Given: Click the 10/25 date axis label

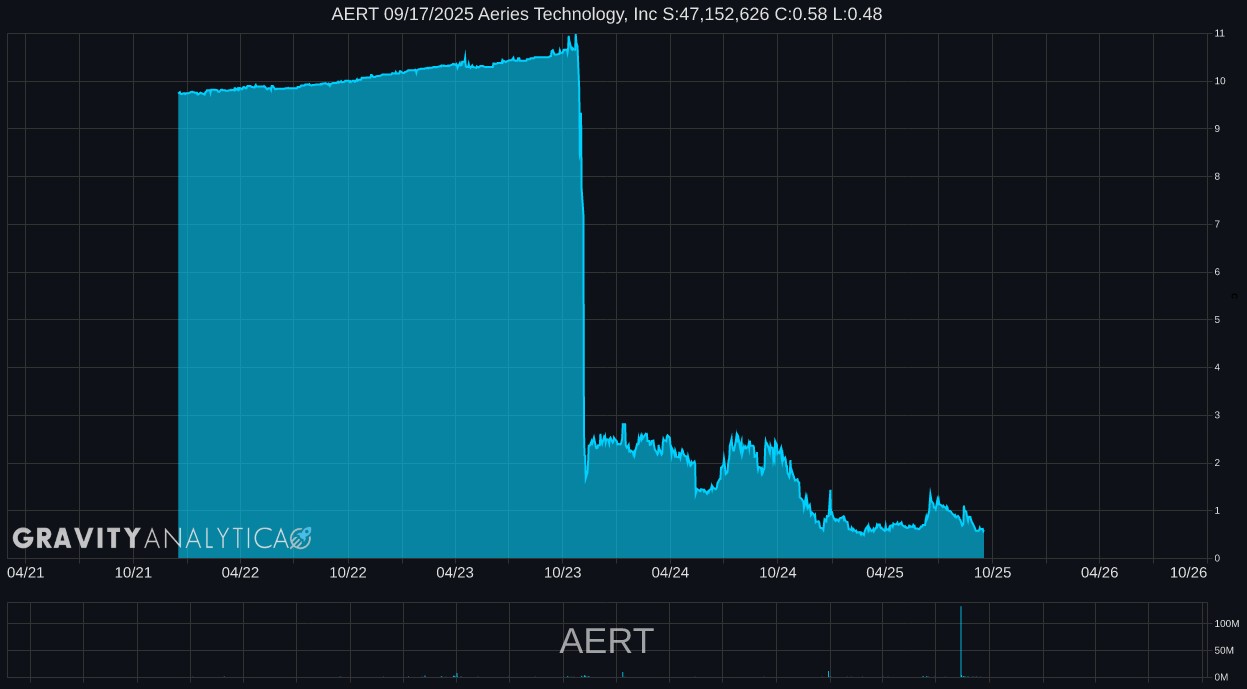Looking at the screenshot, I should pos(993,572).
